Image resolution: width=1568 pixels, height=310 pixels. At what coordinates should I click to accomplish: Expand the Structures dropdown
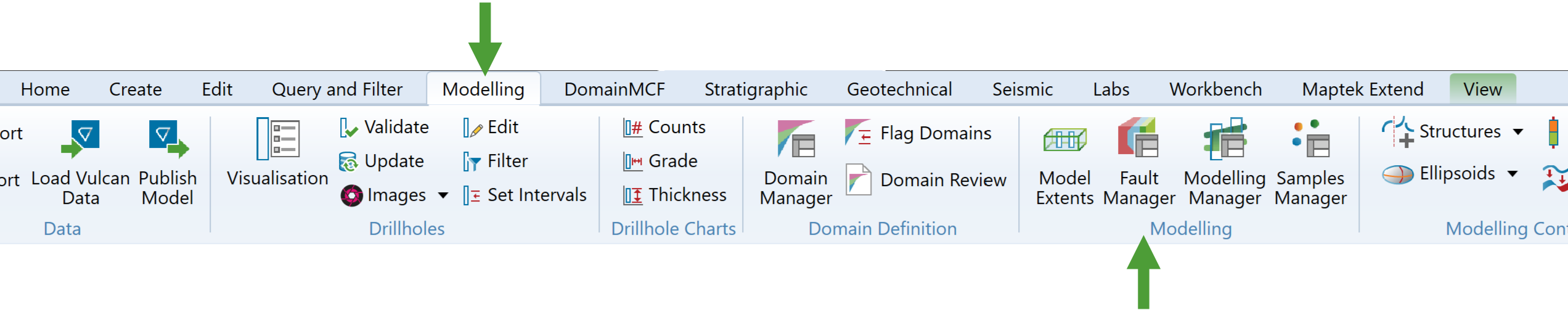point(1518,132)
